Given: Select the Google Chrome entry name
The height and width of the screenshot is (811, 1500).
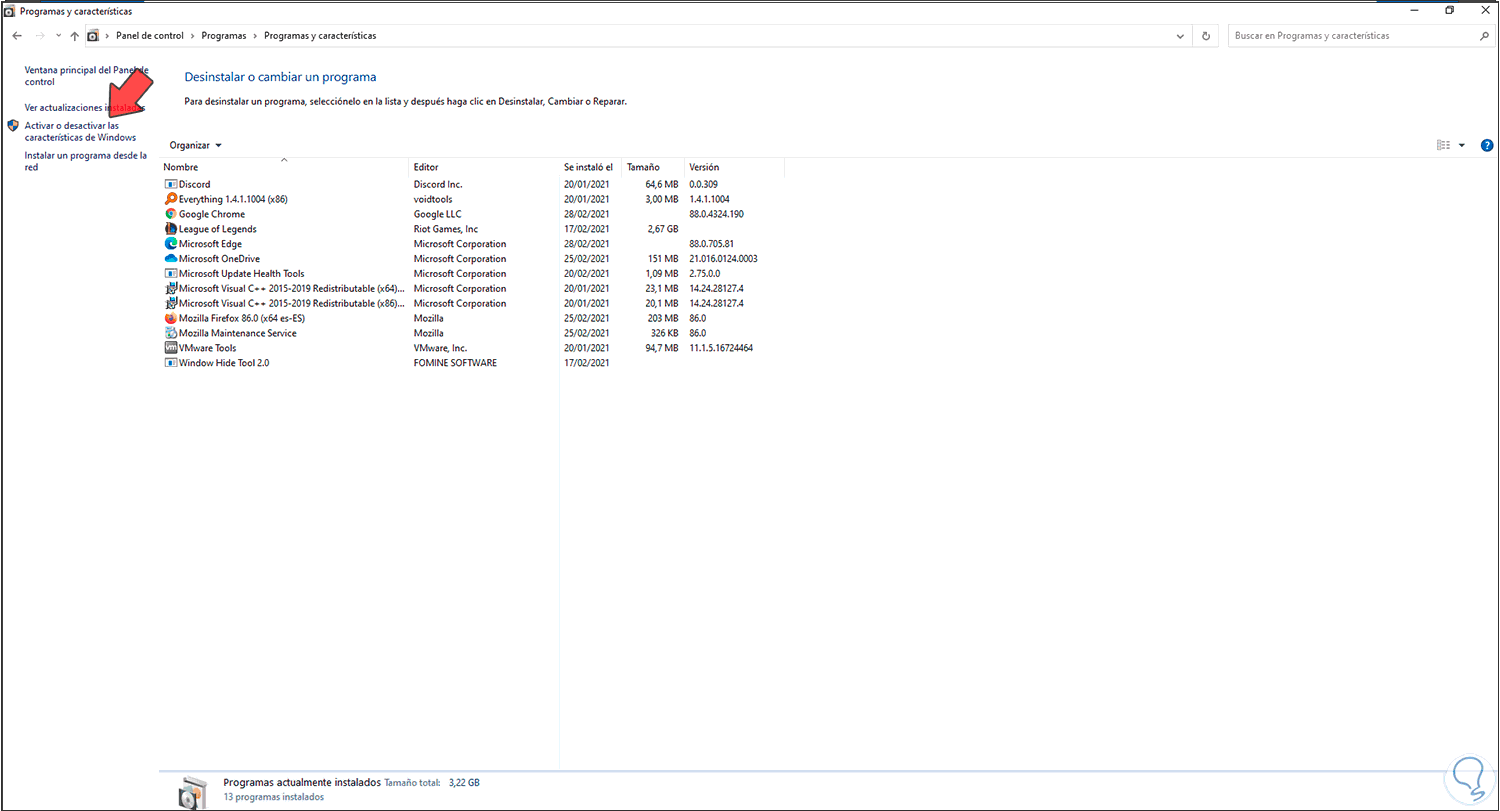Looking at the screenshot, I should click(212, 214).
